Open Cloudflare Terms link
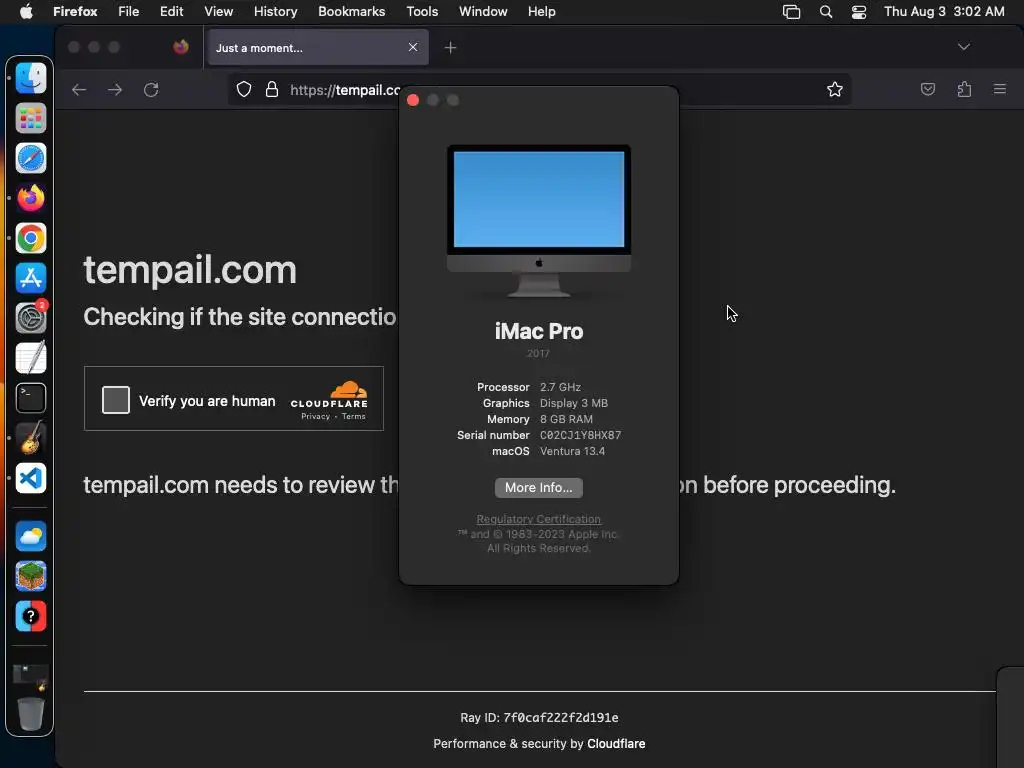The height and width of the screenshot is (768, 1024). (353, 417)
